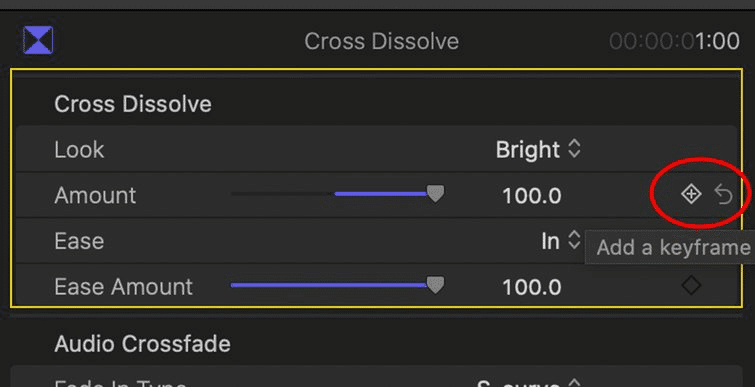Click the up-down chevrons beside In
The width and height of the screenshot is (755, 387).
(574, 240)
